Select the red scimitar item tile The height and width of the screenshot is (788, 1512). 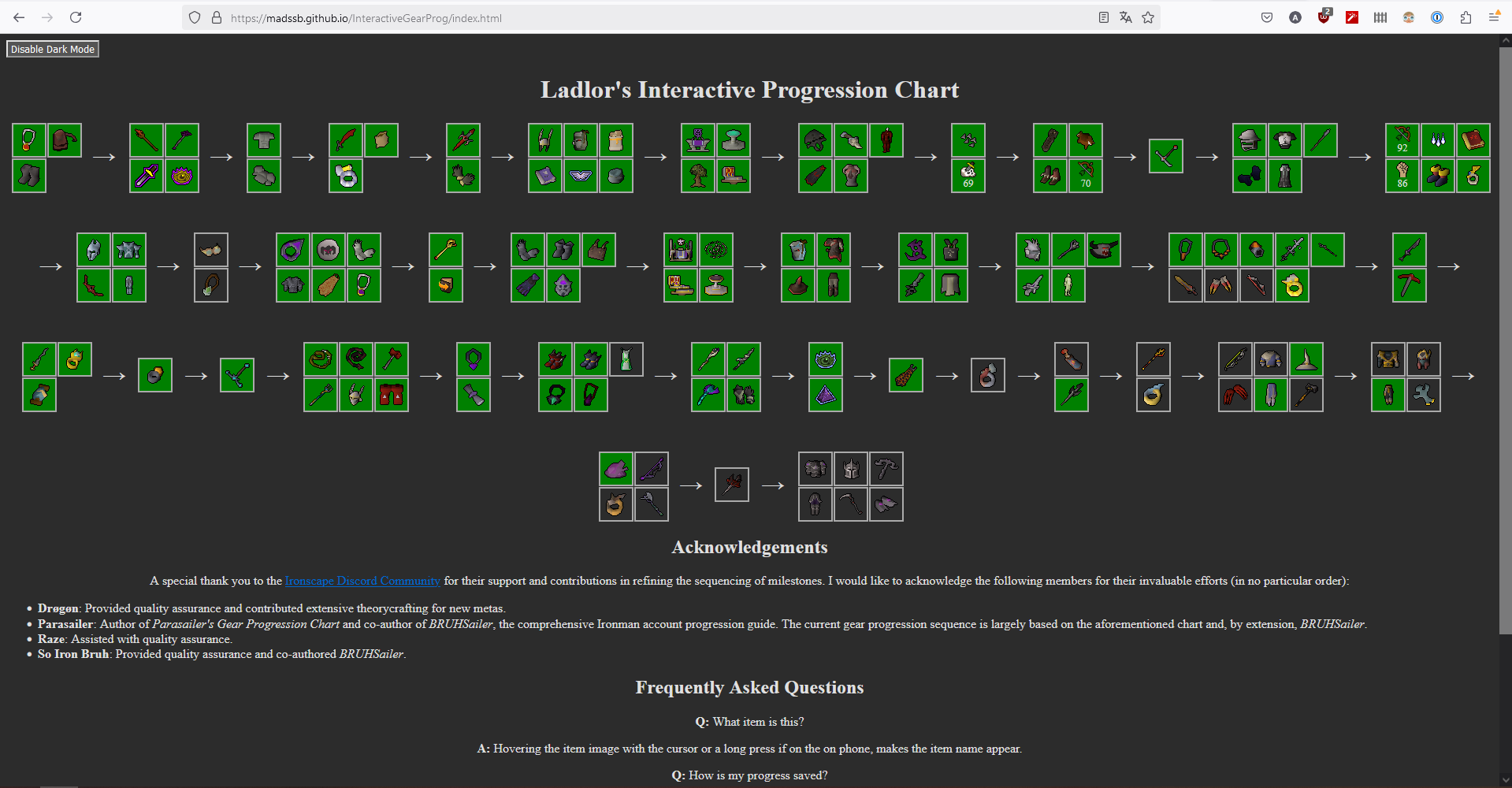click(x=346, y=141)
